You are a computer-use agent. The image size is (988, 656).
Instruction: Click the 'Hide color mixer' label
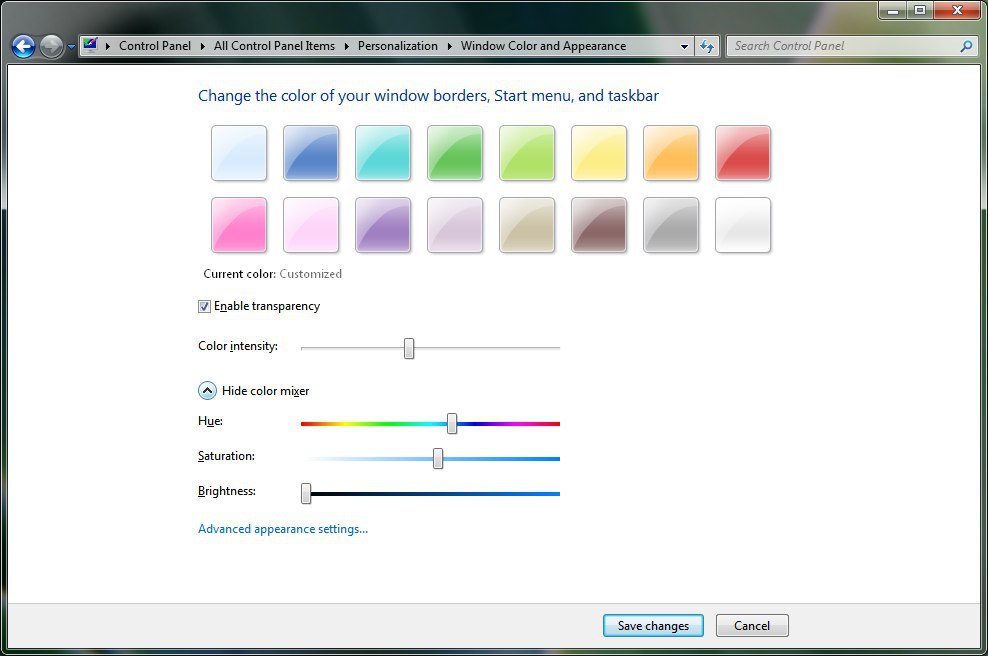point(265,391)
